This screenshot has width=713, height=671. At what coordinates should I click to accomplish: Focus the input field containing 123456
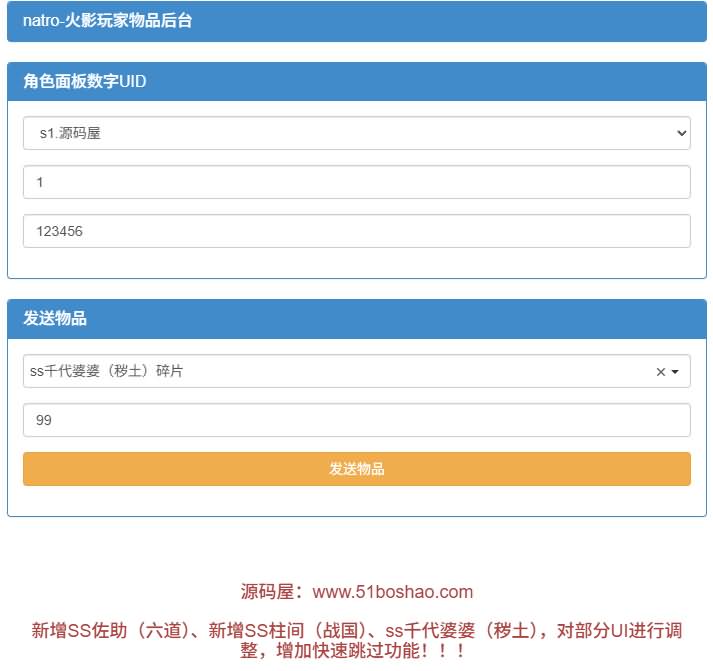coord(356,231)
